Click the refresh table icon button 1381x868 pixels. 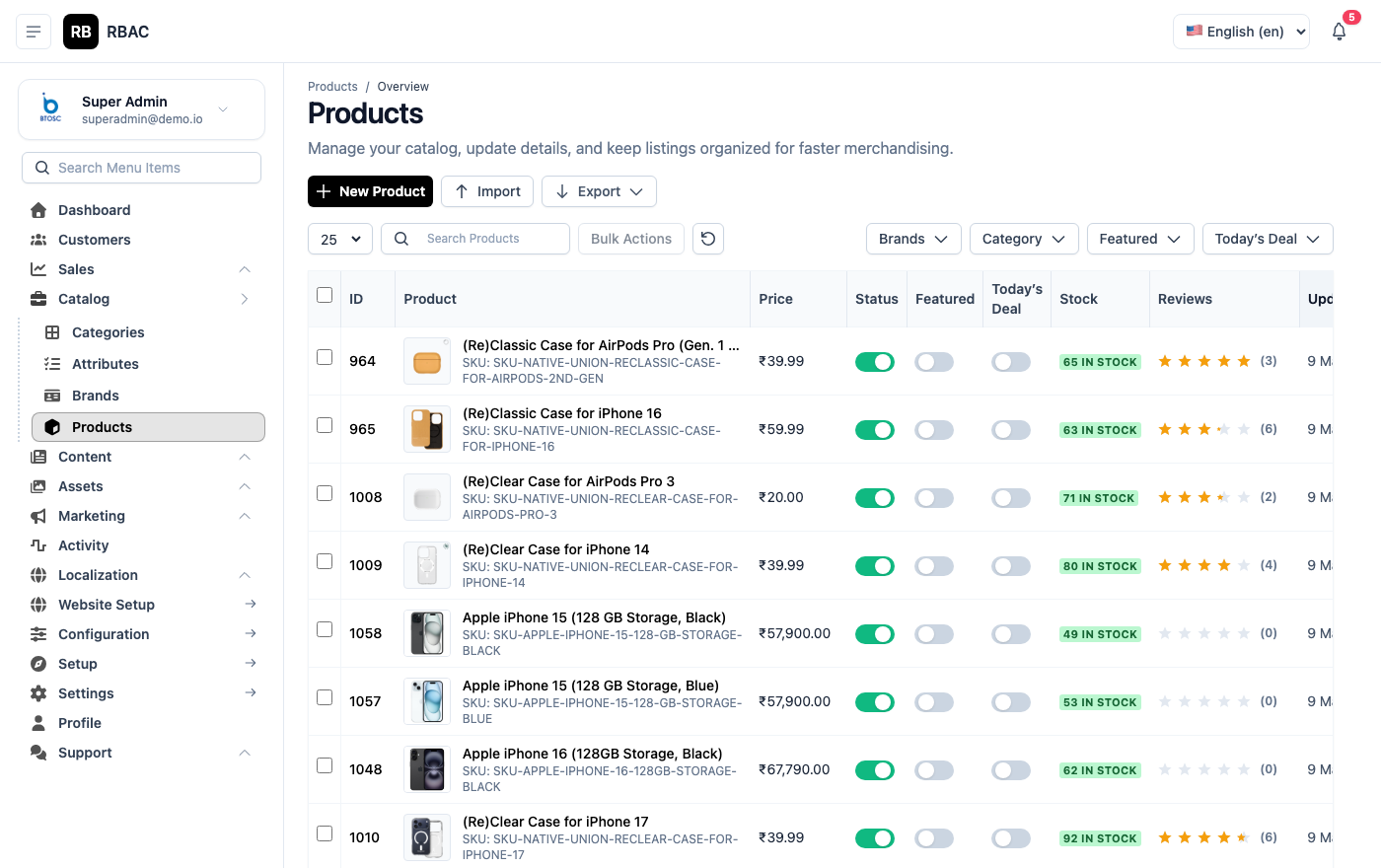pyautogui.click(x=708, y=239)
